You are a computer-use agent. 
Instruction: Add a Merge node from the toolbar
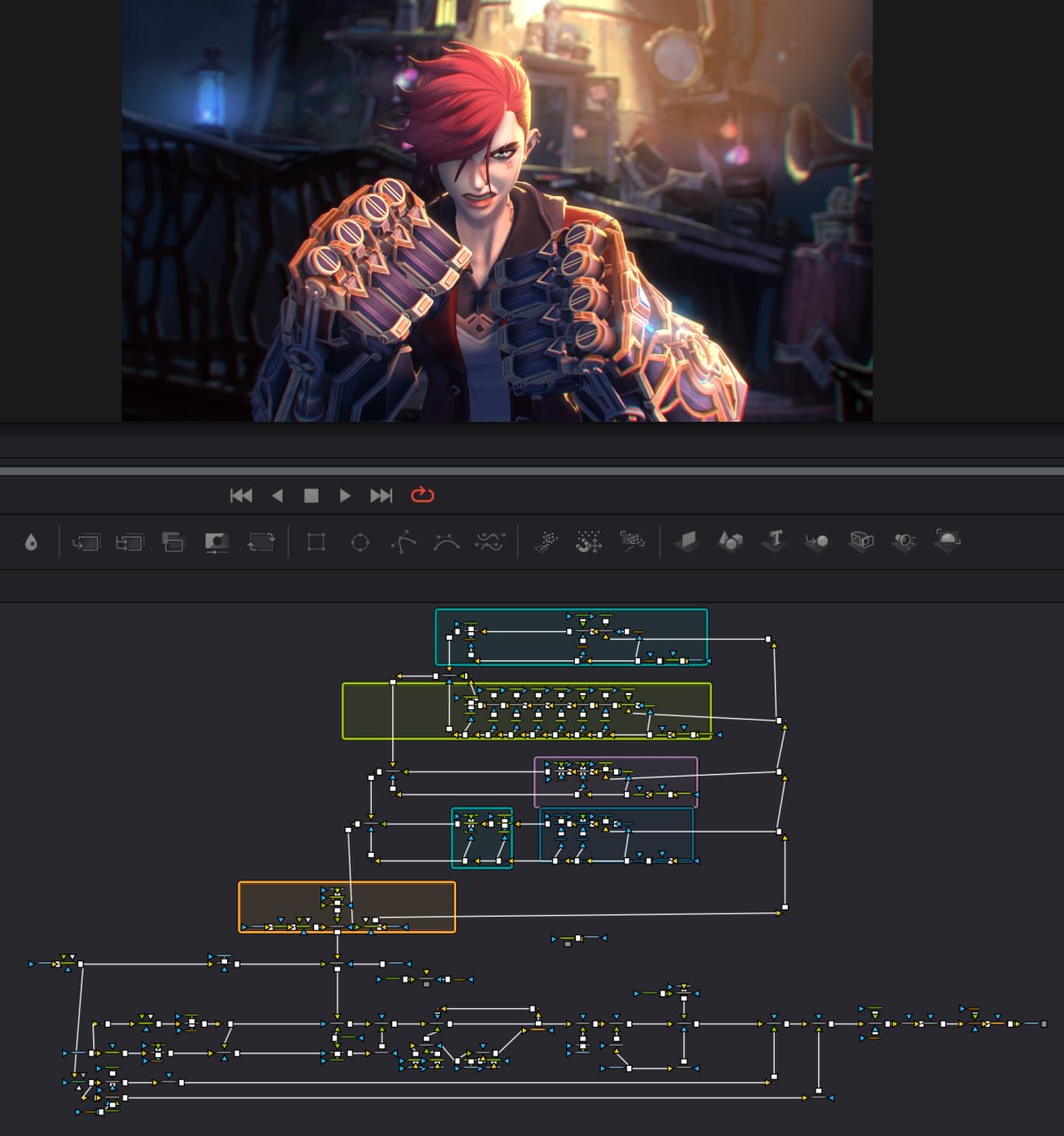tap(86, 541)
